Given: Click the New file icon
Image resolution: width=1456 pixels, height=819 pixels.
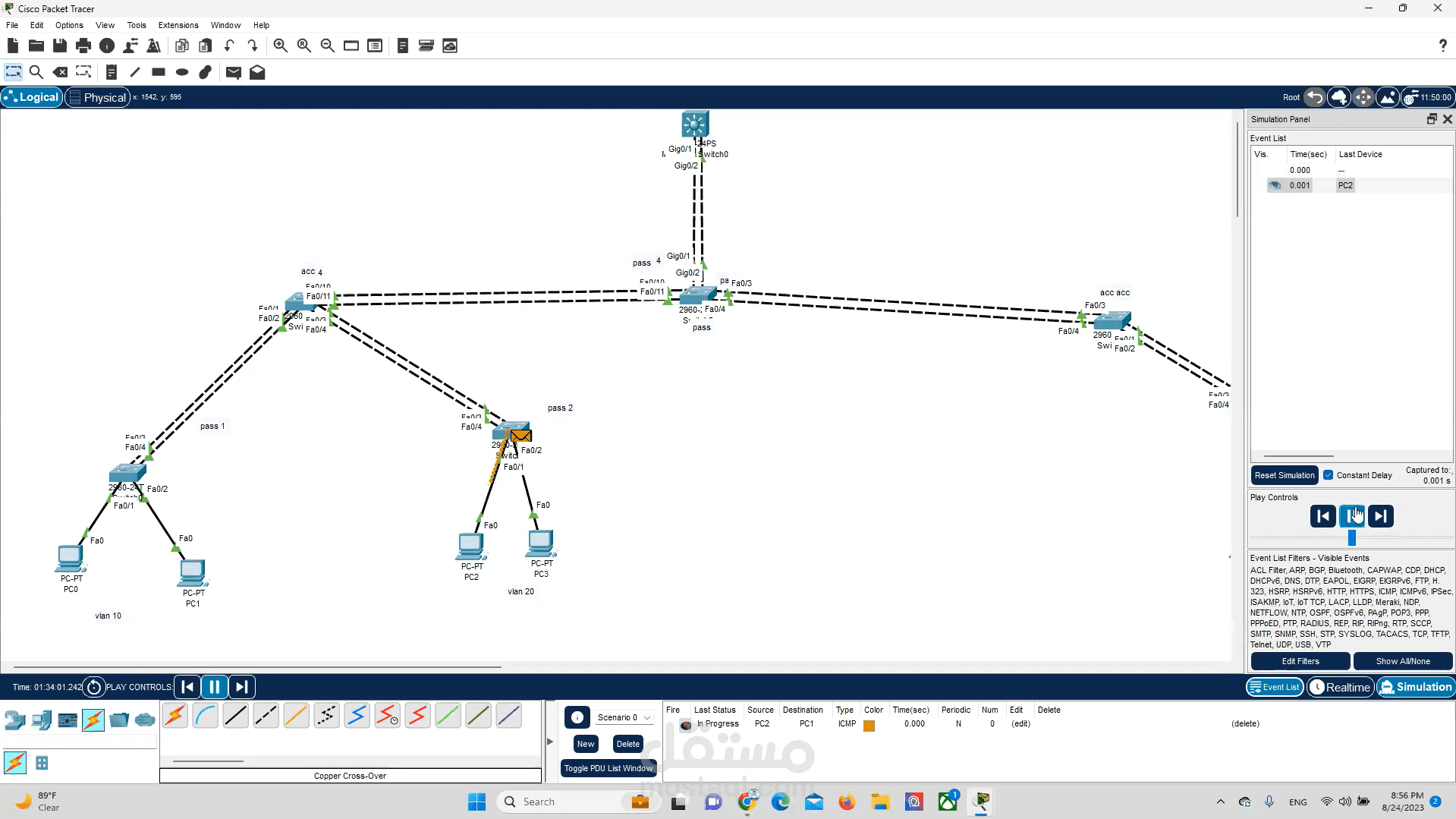Looking at the screenshot, I should [x=12, y=46].
